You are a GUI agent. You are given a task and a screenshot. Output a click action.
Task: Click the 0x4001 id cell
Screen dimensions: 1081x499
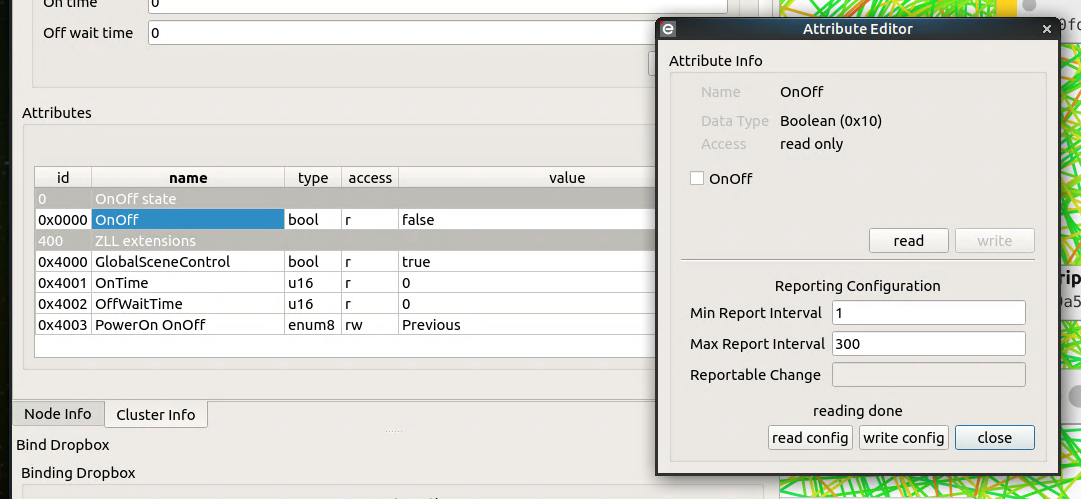click(x=63, y=283)
